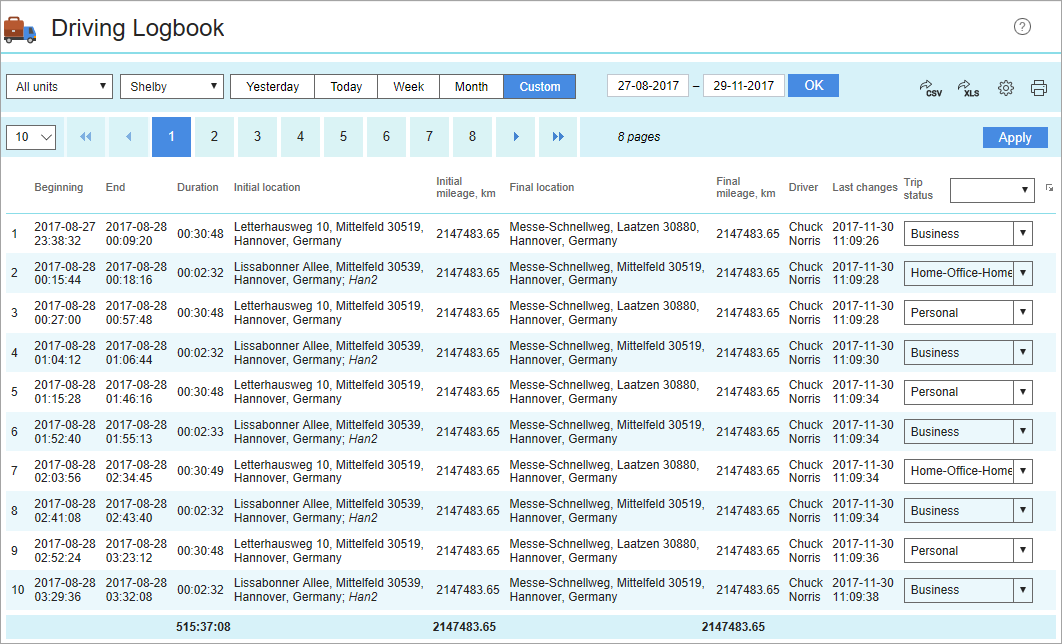Viewport: 1062px width, 644px height.
Task: Click the small expand icon beside Trip status
Action: pos(1049,188)
